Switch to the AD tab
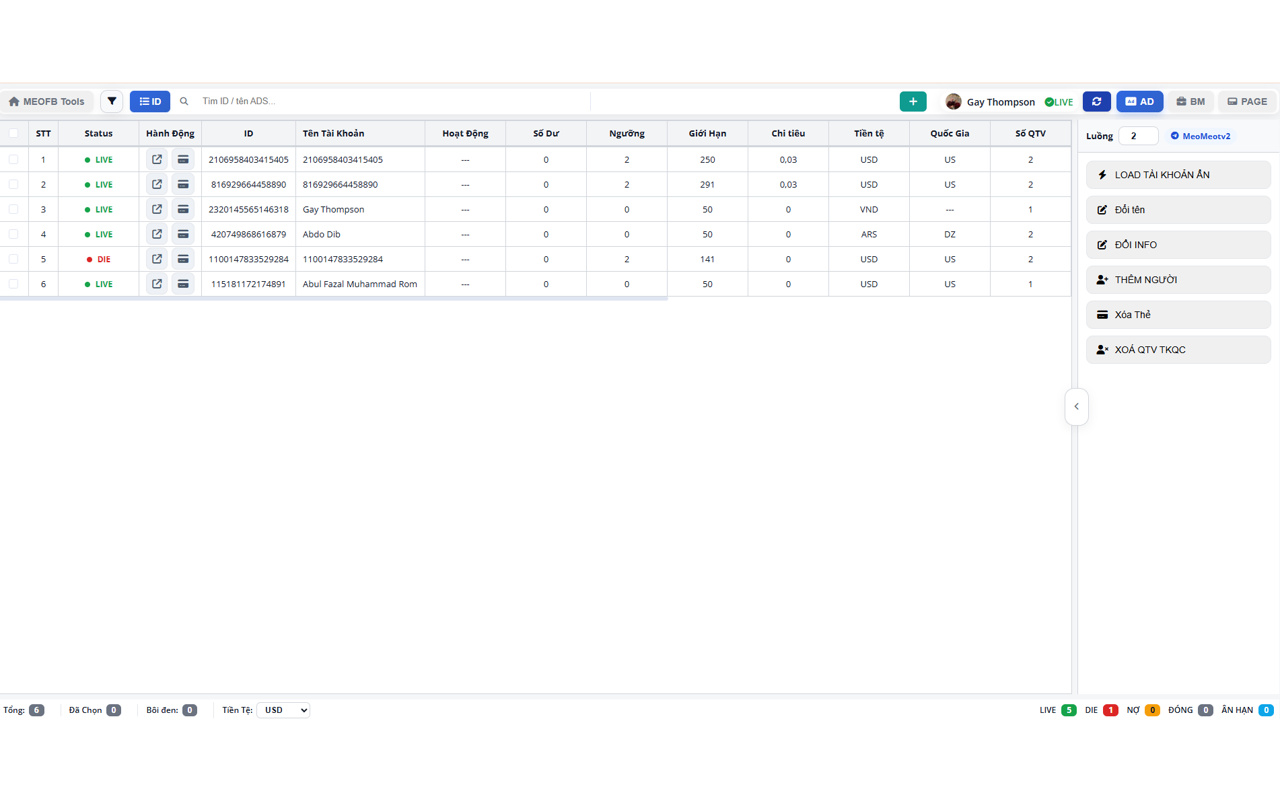This screenshot has width=1280, height=800. pos(1139,101)
